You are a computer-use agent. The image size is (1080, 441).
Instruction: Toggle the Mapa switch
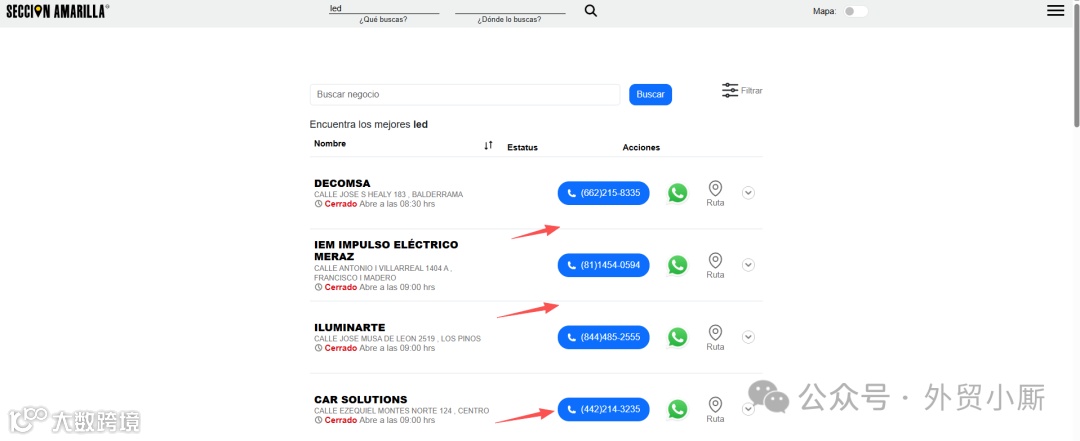(x=856, y=11)
